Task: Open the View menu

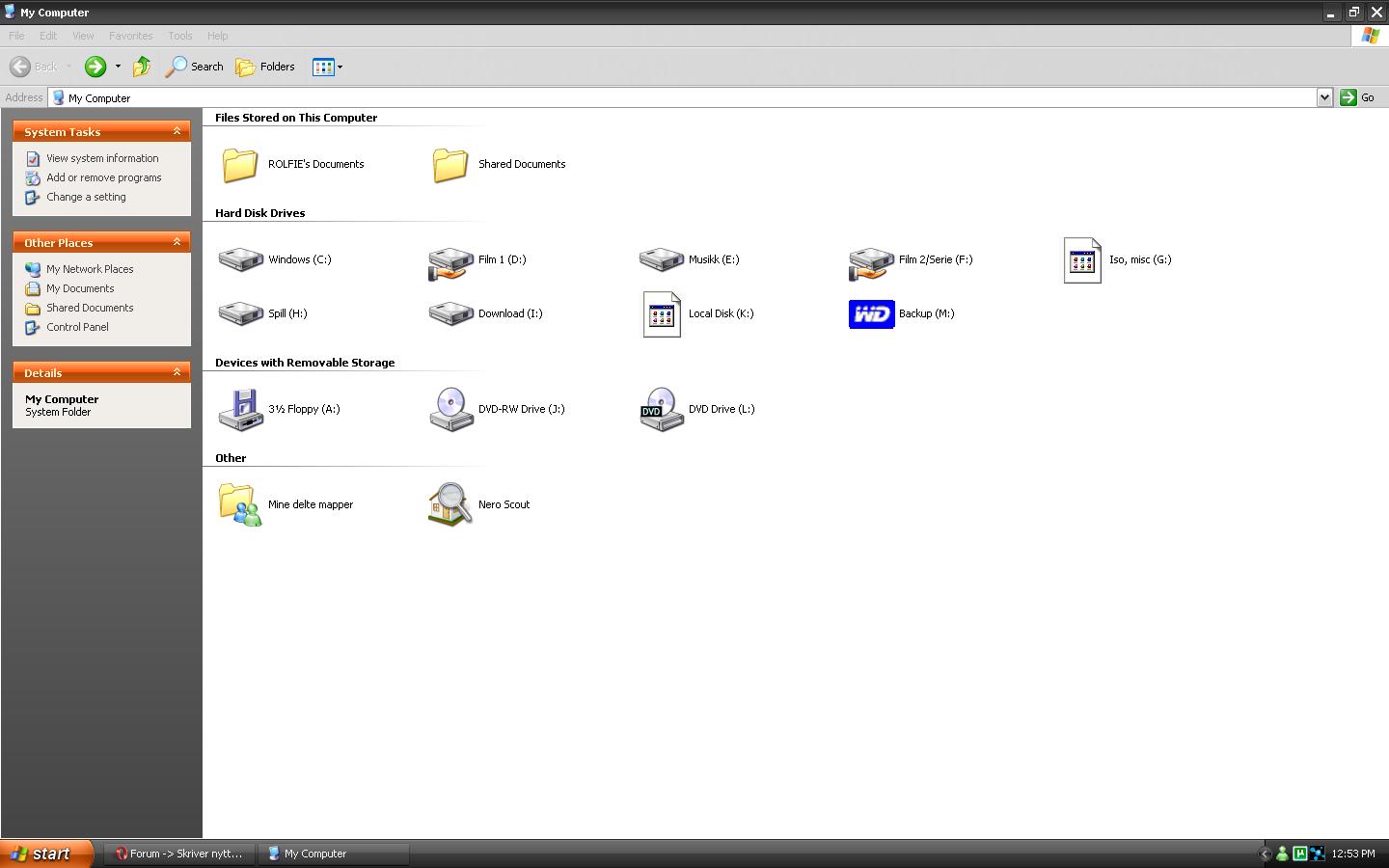Action: (x=83, y=36)
